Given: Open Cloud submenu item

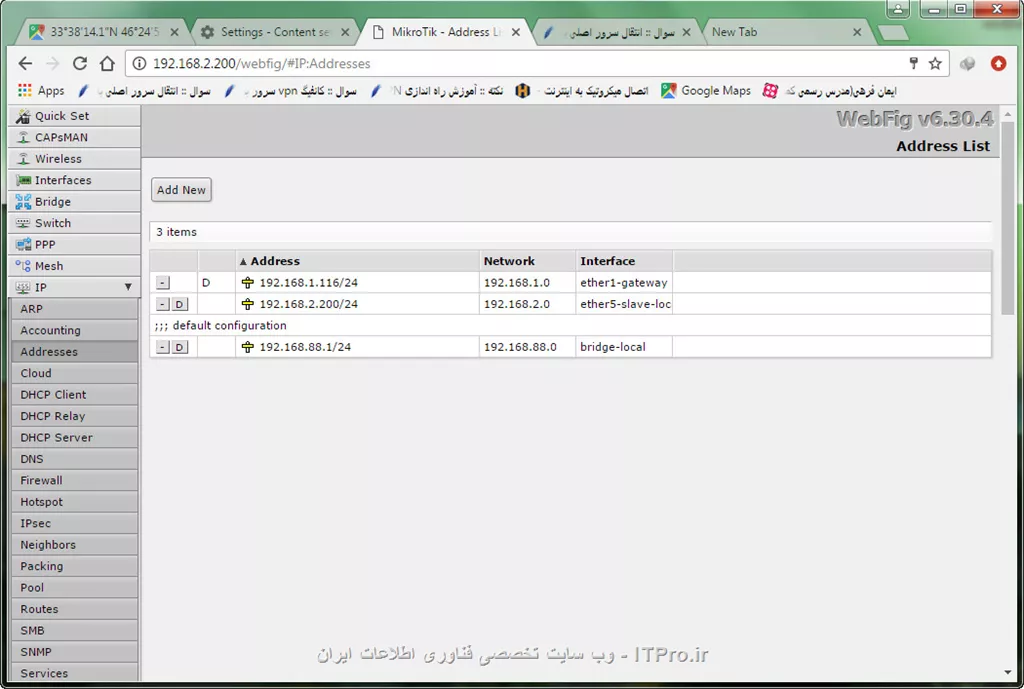Looking at the screenshot, I should (74, 373).
